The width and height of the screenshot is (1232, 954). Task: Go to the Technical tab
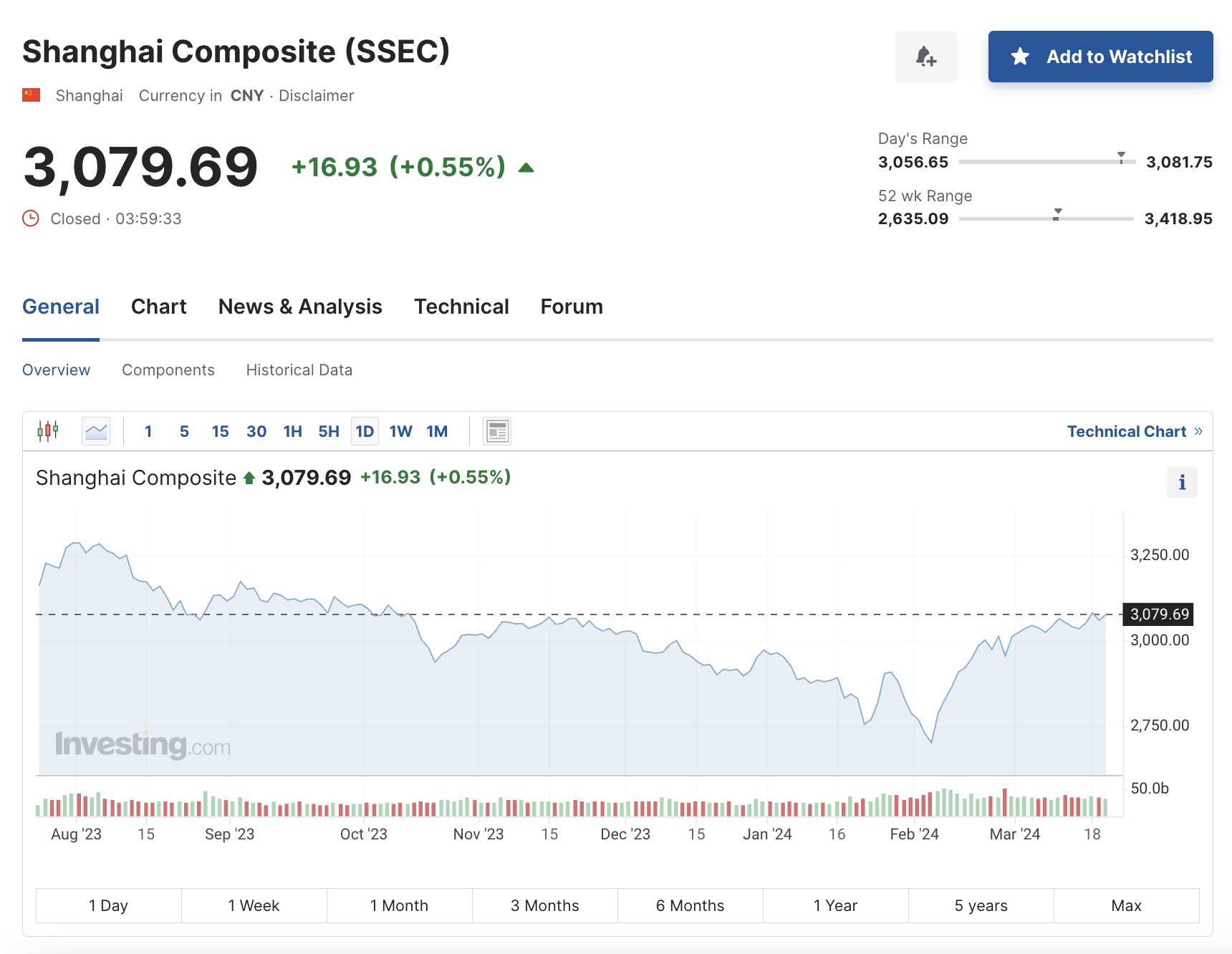[x=461, y=307]
